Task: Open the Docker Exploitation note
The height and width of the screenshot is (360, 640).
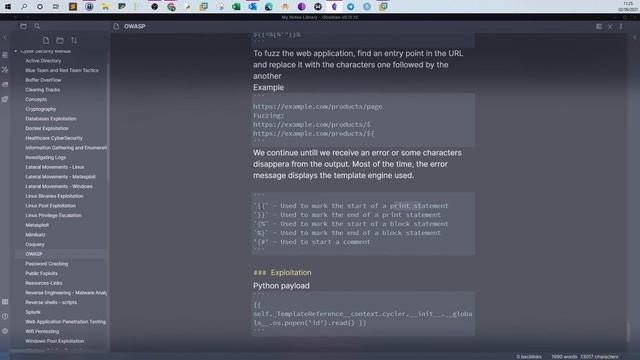Action: (47, 128)
